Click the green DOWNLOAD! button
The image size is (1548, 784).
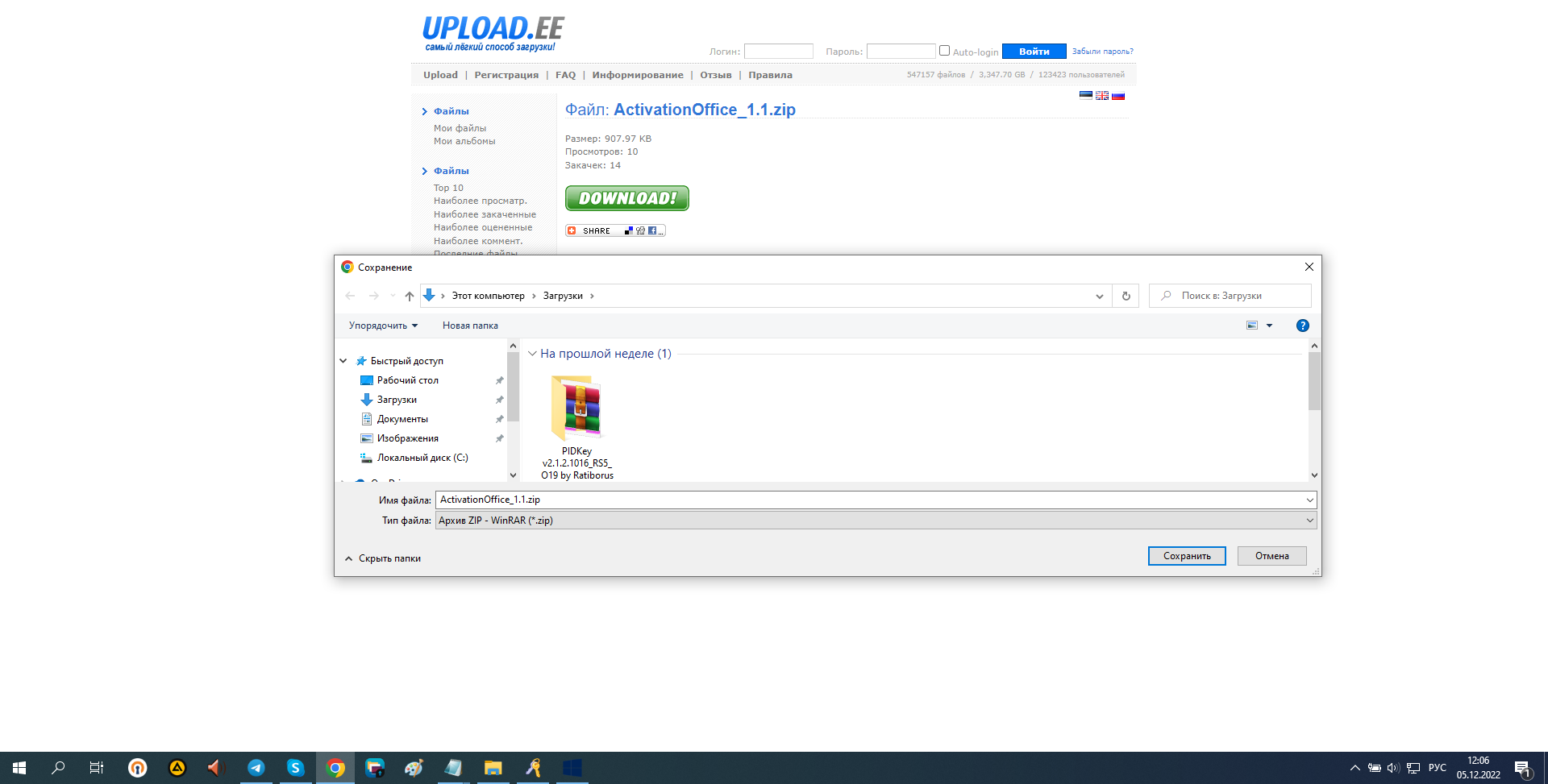(x=627, y=198)
